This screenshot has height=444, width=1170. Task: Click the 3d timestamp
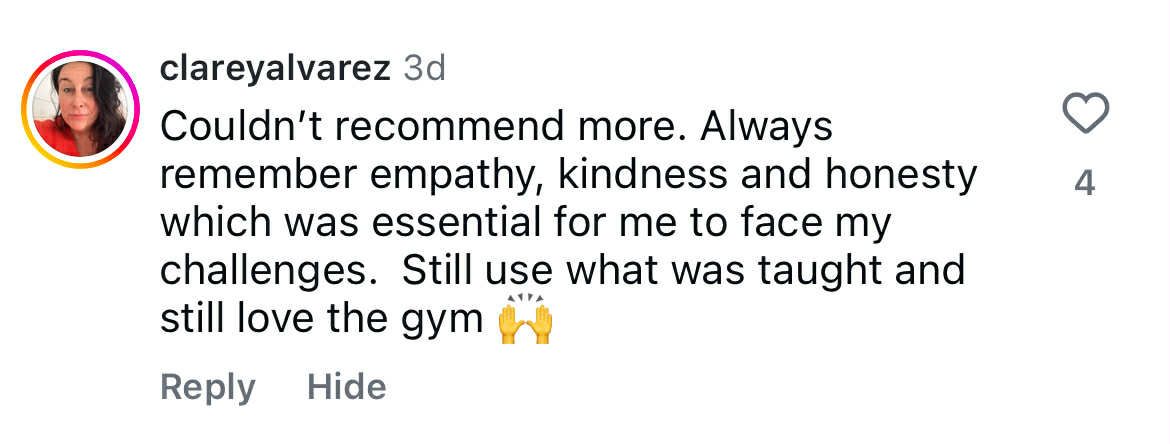[423, 68]
